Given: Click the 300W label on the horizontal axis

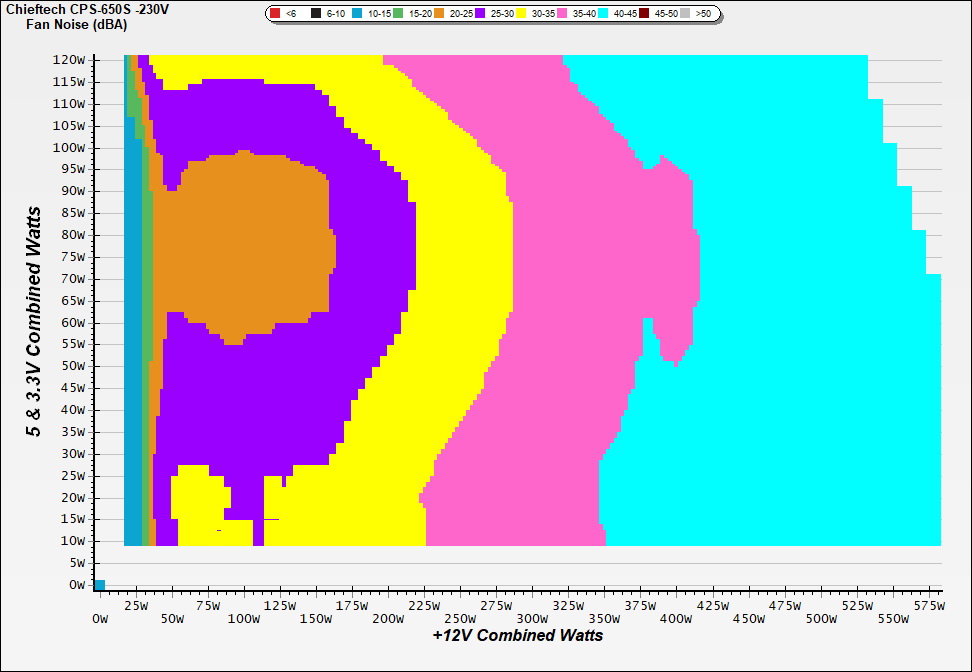Looking at the screenshot, I should [532, 619].
